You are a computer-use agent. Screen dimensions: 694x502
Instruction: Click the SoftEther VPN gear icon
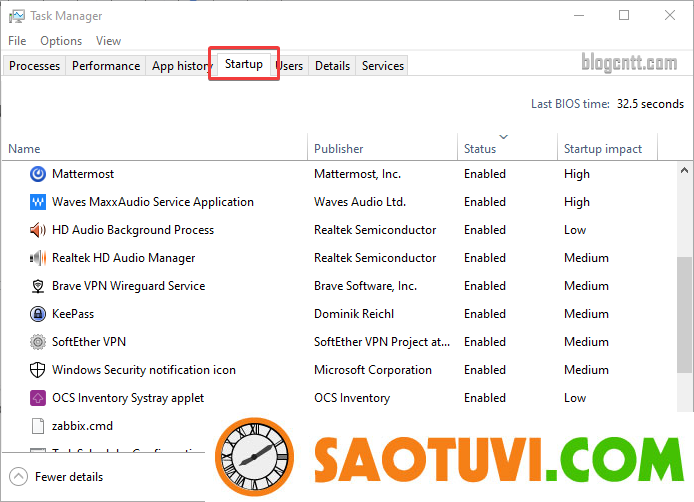point(38,342)
